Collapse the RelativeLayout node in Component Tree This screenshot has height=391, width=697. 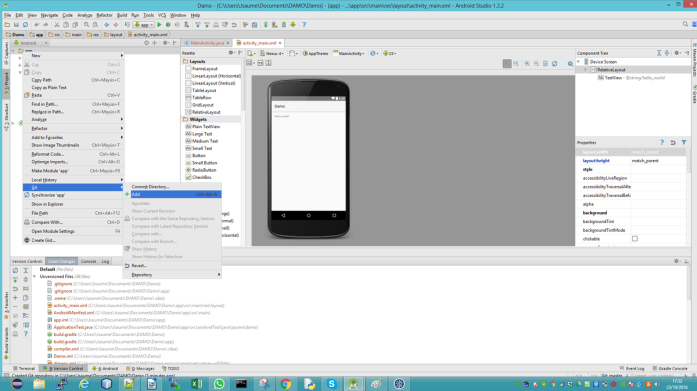pos(585,70)
